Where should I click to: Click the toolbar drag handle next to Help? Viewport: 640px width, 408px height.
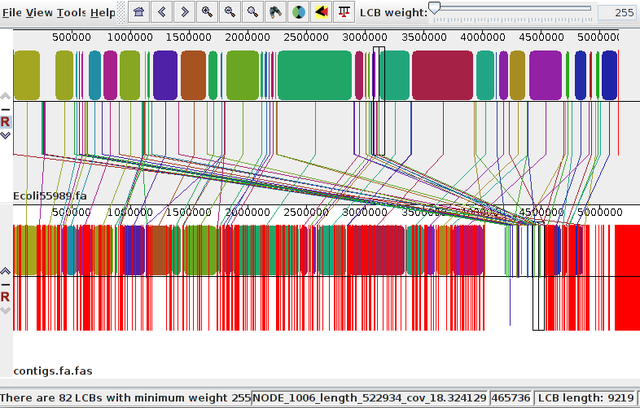click(x=121, y=12)
